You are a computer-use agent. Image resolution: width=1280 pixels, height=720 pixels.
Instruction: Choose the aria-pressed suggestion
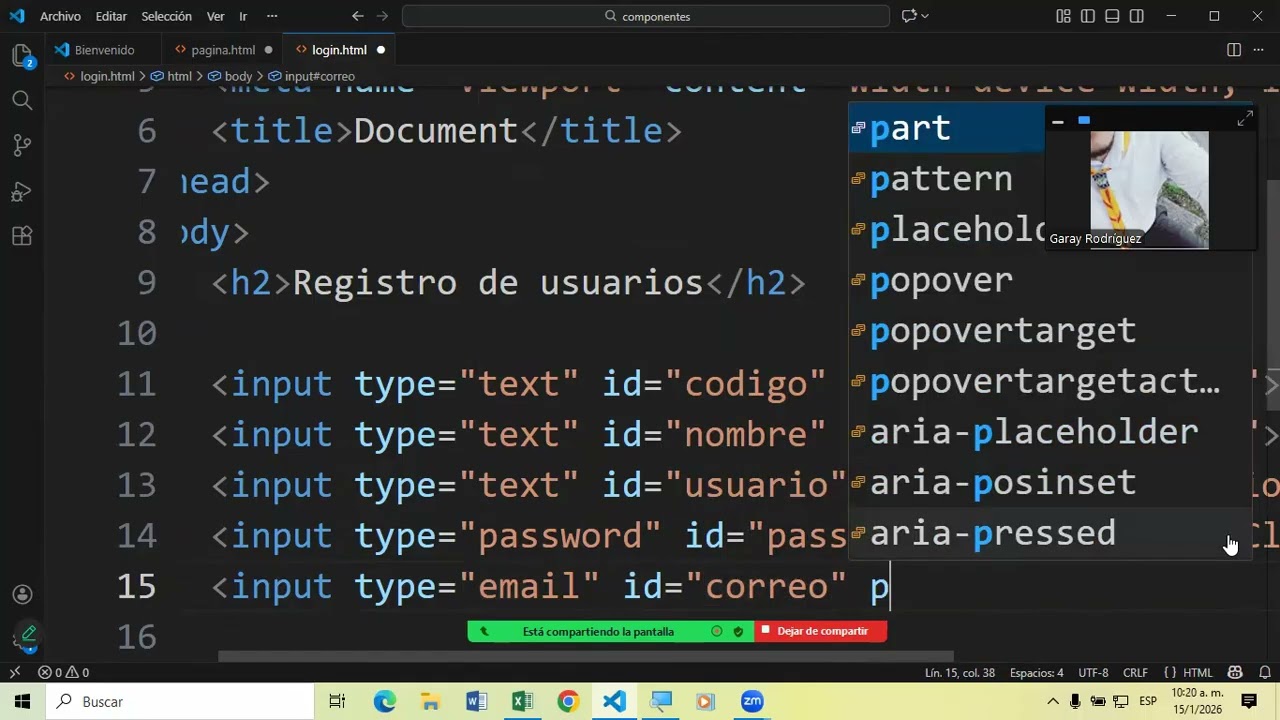(x=1050, y=533)
